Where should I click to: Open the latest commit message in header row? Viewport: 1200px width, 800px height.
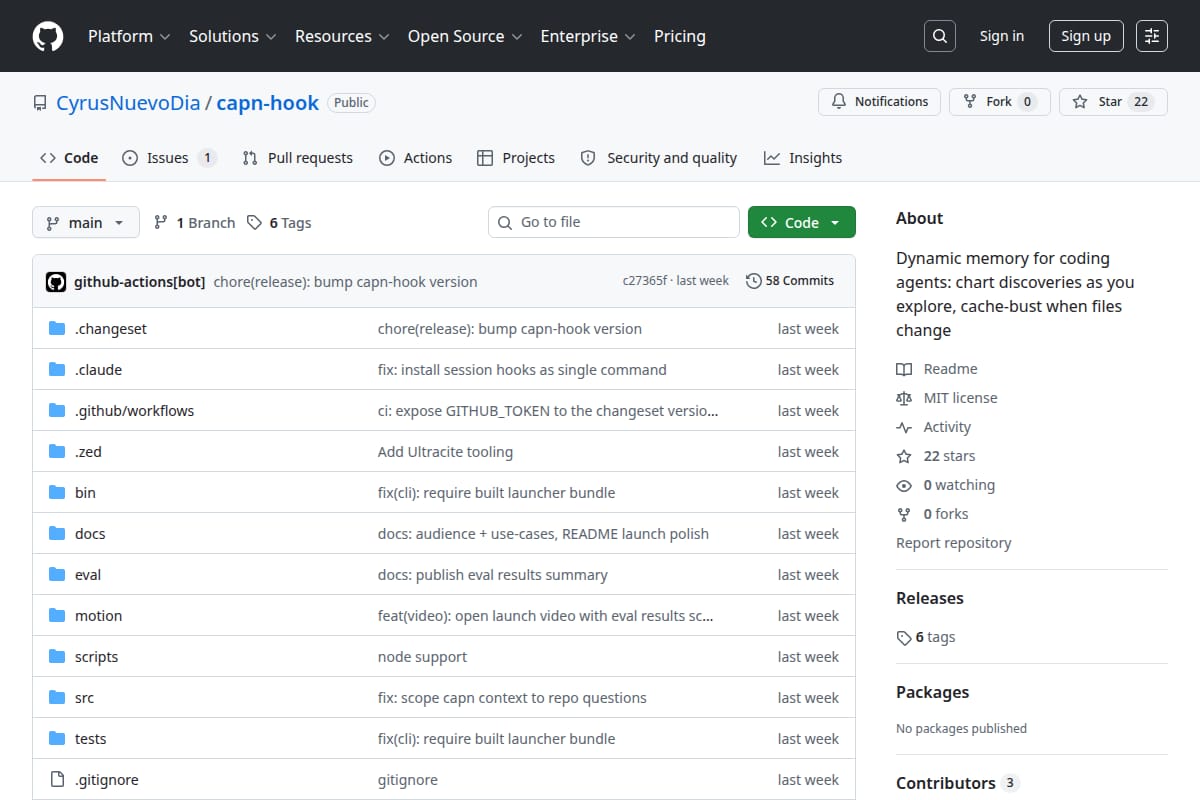pos(345,282)
